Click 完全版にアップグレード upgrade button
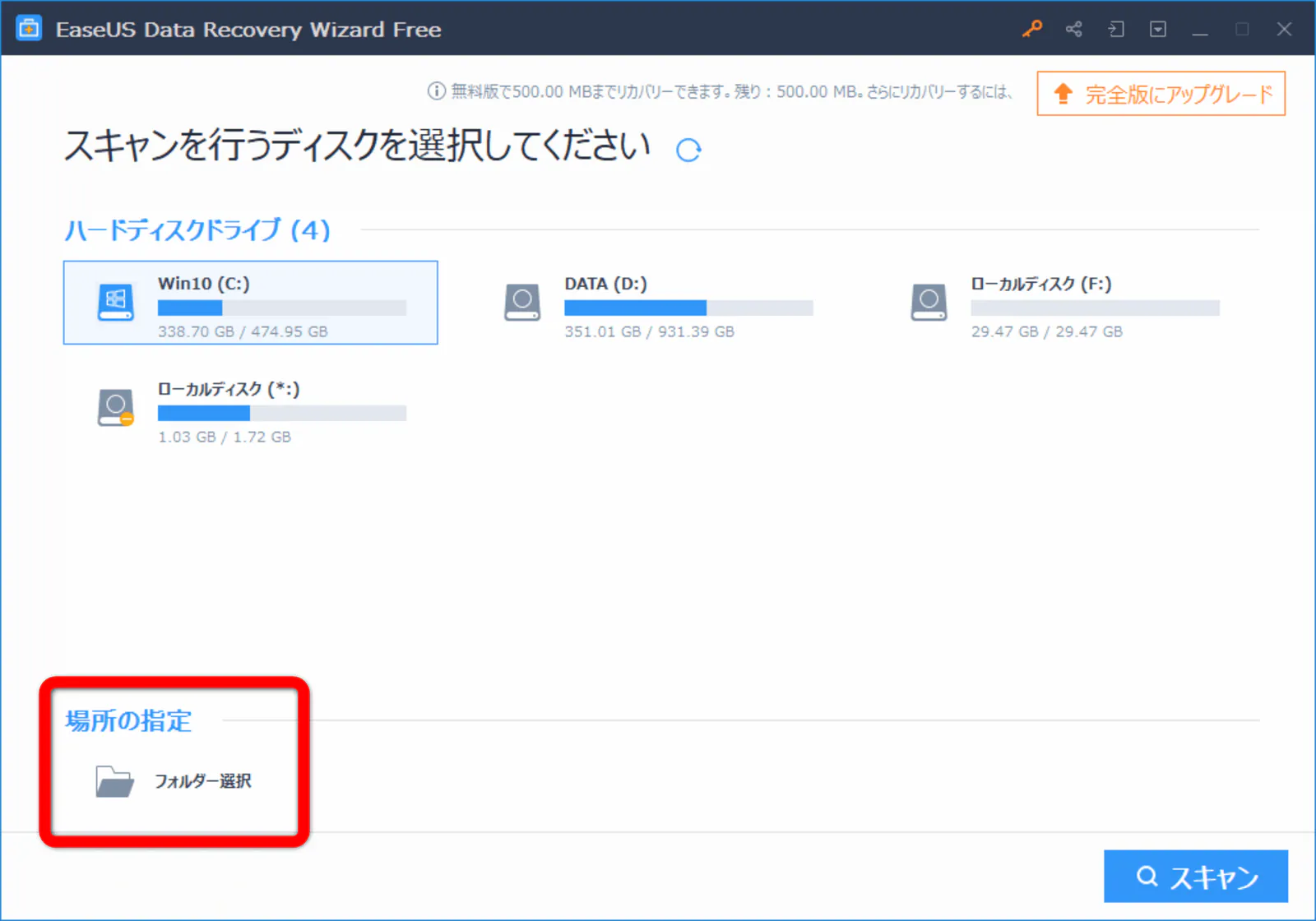Viewport: 1316px width, 921px height. tap(1161, 94)
